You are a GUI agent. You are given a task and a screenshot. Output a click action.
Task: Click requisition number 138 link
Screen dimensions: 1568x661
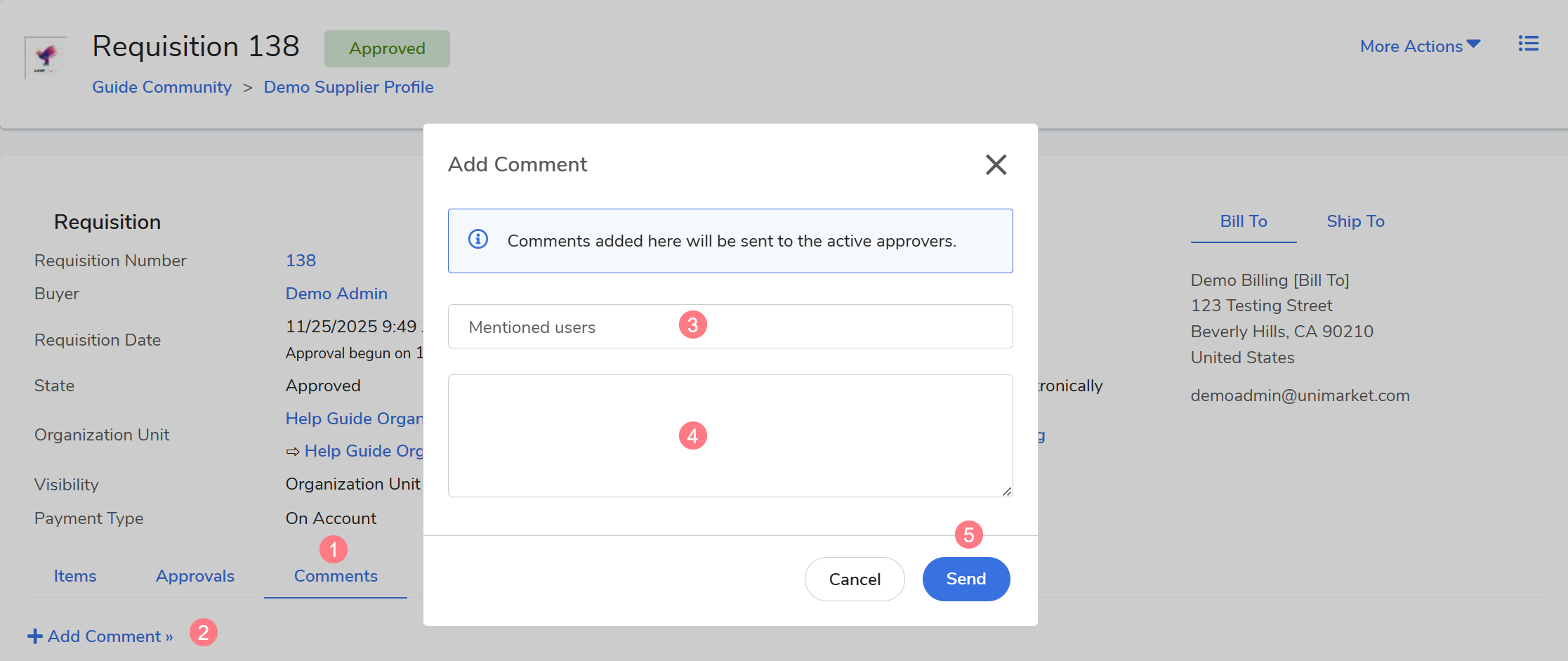coord(301,261)
